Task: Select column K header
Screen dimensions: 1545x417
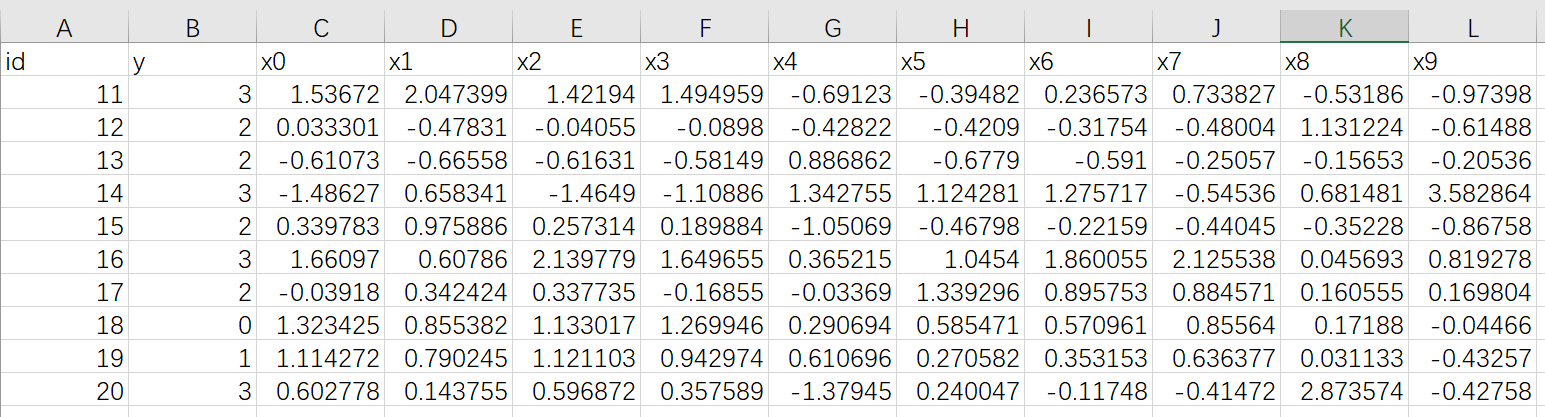Action: click(1345, 30)
